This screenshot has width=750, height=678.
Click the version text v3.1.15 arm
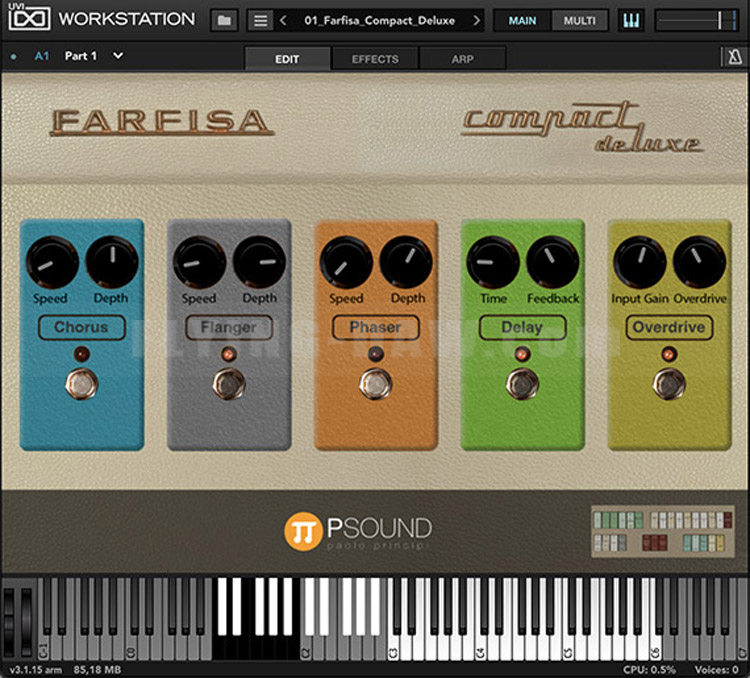[x=35, y=669]
